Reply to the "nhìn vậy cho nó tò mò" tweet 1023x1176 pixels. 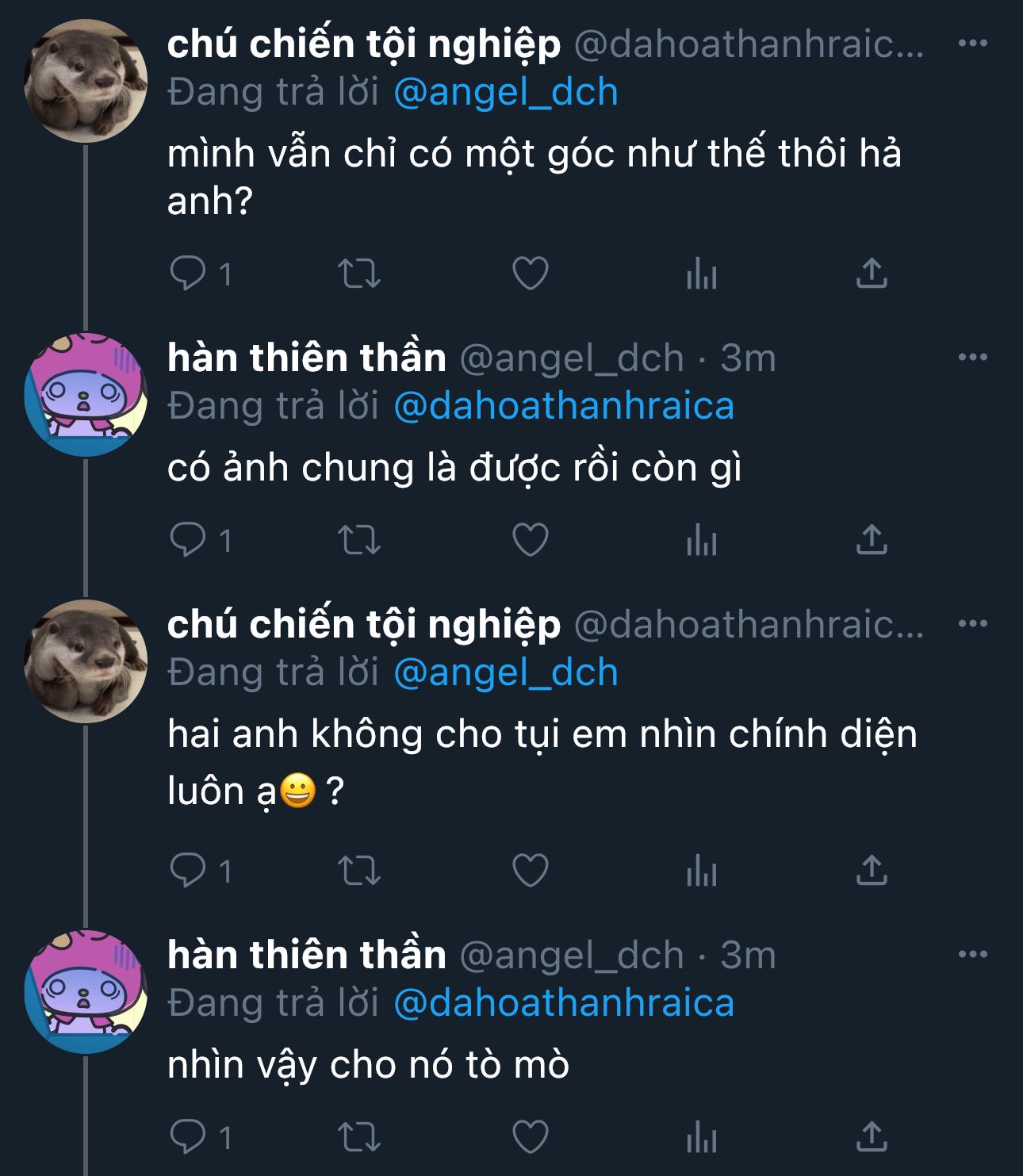(201, 1137)
